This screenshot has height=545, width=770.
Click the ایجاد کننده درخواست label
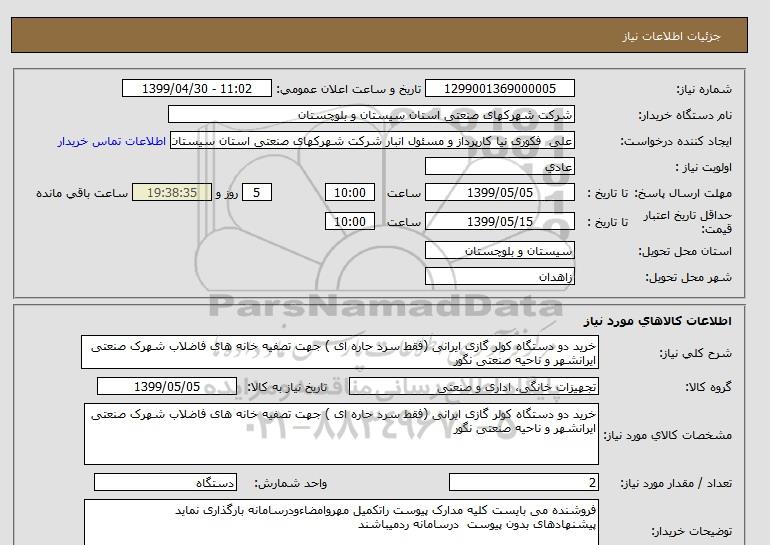point(676,141)
